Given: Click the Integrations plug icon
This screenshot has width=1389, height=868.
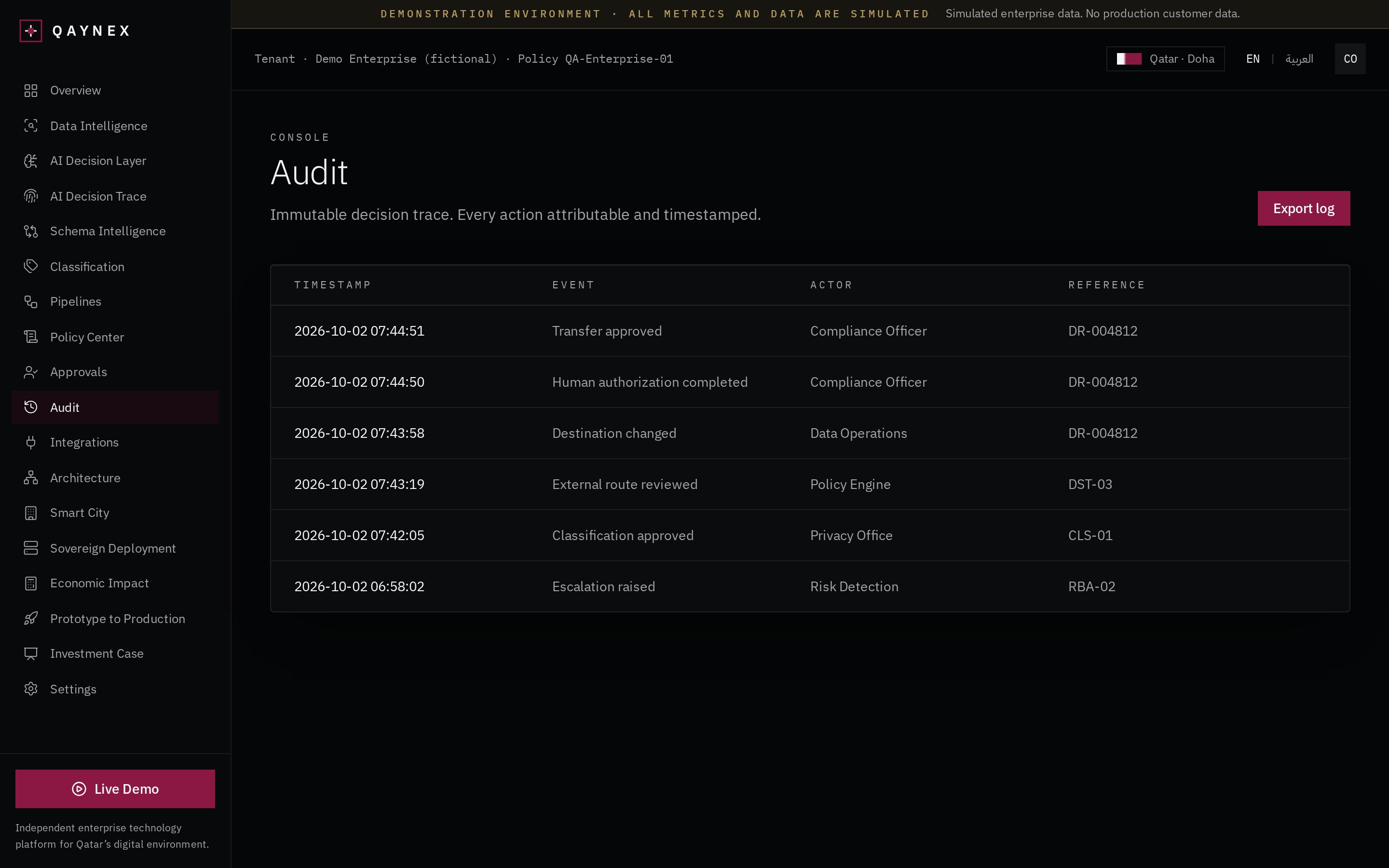Looking at the screenshot, I should 31,443.
